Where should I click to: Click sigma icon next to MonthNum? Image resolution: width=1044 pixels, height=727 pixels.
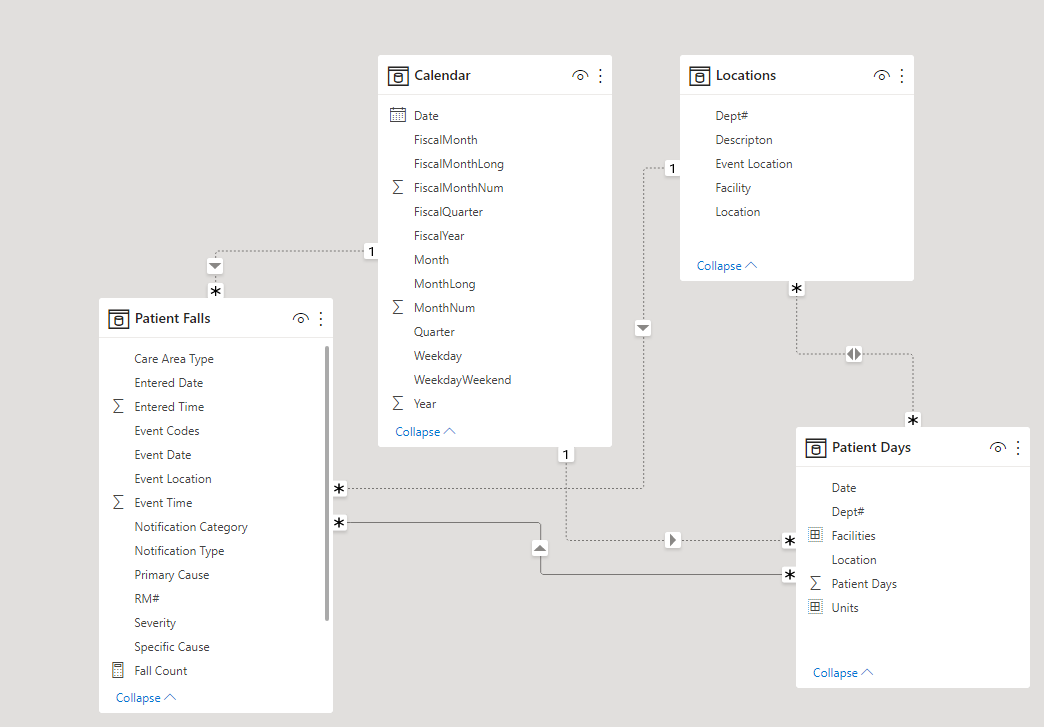pyautogui.click(x=397, y=307)
